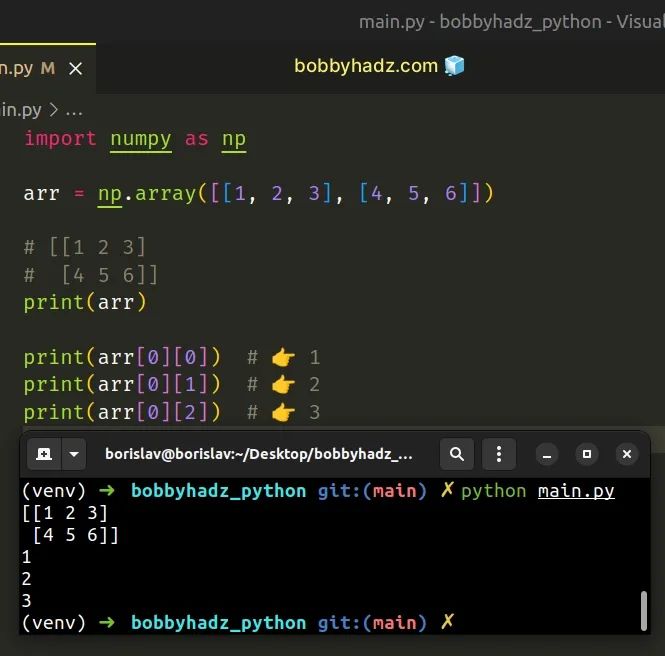This screenshot has width=665, height=656.
Task: Open search in the terminal window
Action: tap(457, 454)
